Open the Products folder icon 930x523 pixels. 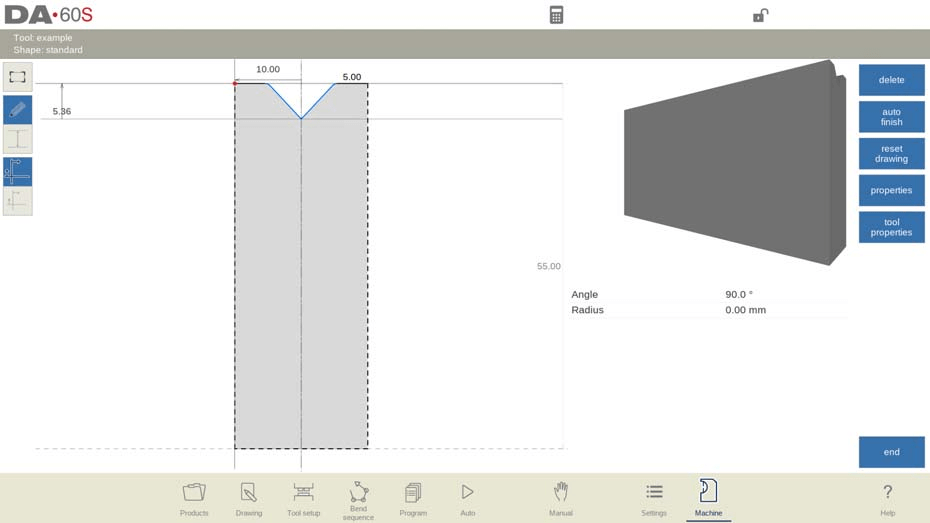point(194,498)
